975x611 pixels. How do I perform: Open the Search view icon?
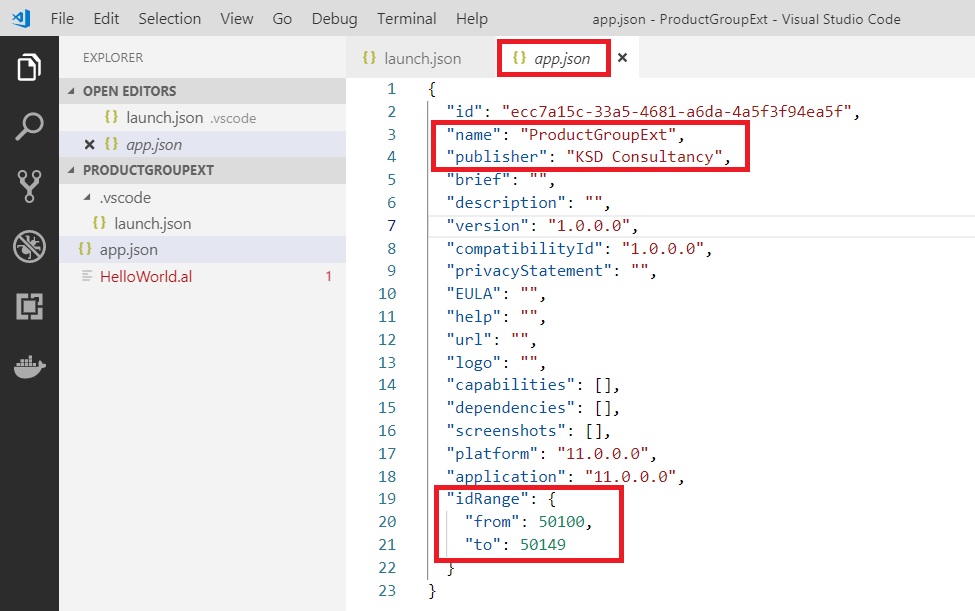click(29, 127)
